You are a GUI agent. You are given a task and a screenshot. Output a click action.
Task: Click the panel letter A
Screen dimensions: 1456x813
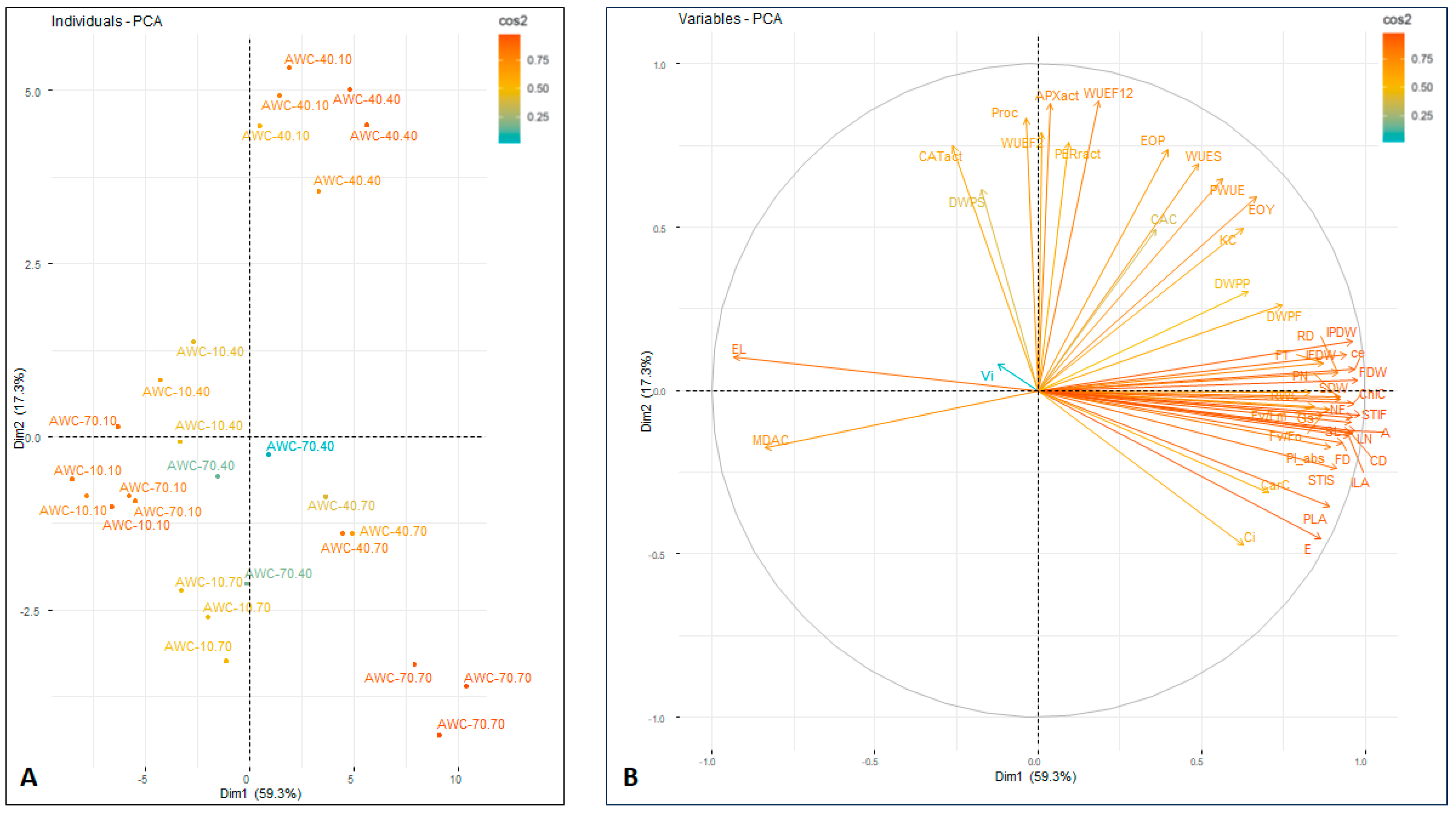29,777
